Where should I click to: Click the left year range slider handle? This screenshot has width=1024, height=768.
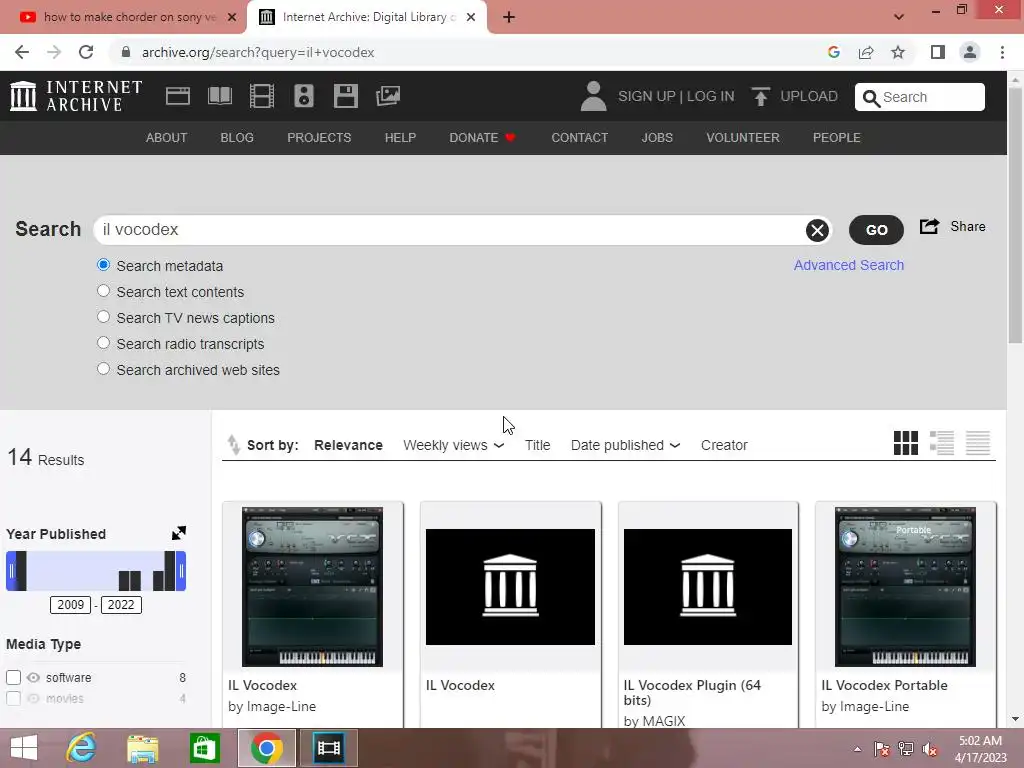pos(11,571)
